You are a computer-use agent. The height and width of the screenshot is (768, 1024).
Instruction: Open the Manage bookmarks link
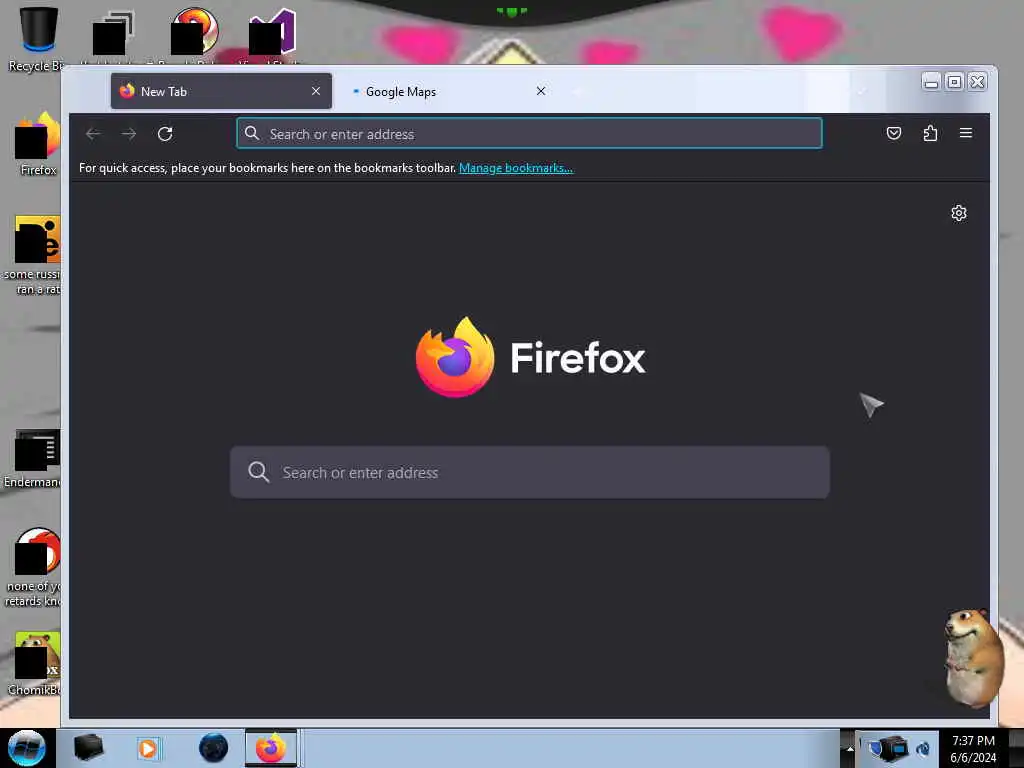tap(515, 168)
